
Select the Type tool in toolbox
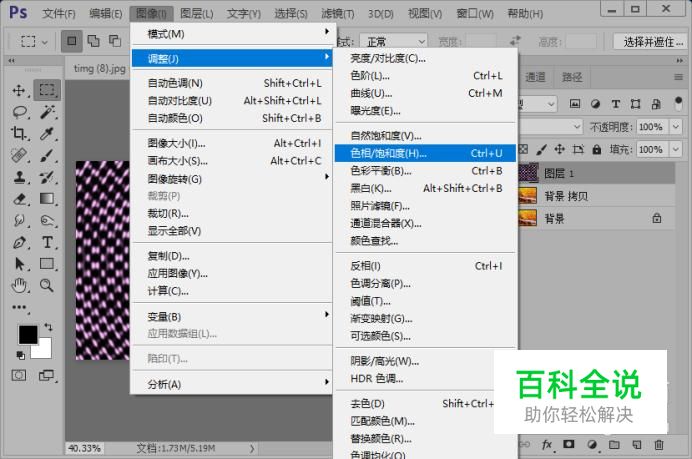click(47, 242)
